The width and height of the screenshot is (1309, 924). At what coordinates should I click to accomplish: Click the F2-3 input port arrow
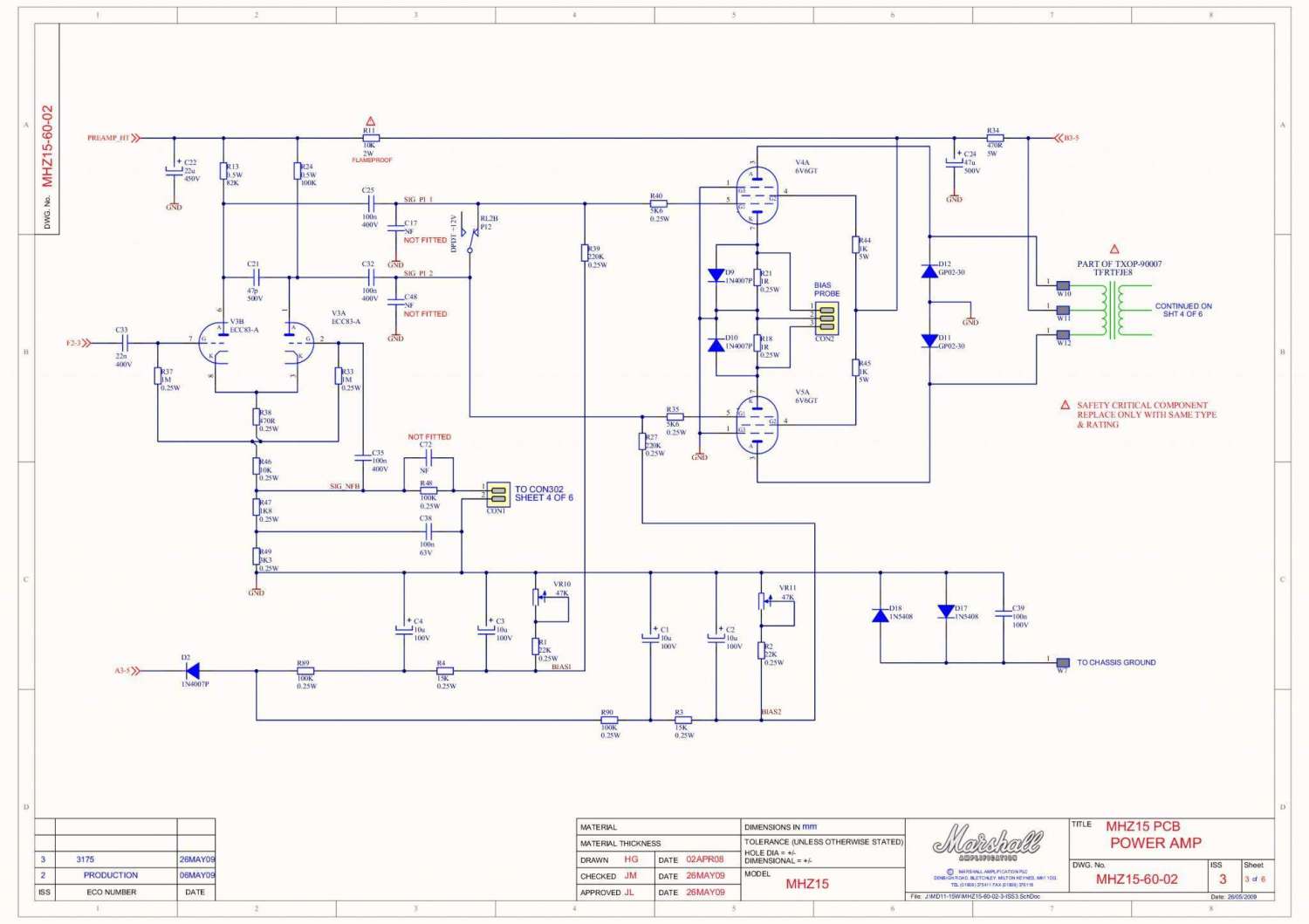coord(86,343)
